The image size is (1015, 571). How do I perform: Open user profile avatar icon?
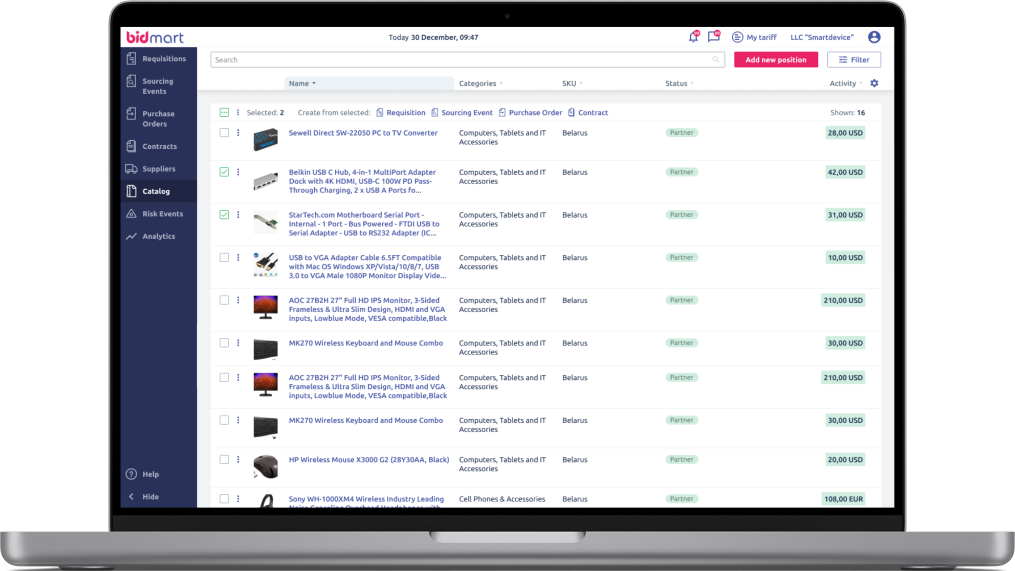[x=874, y=37]
